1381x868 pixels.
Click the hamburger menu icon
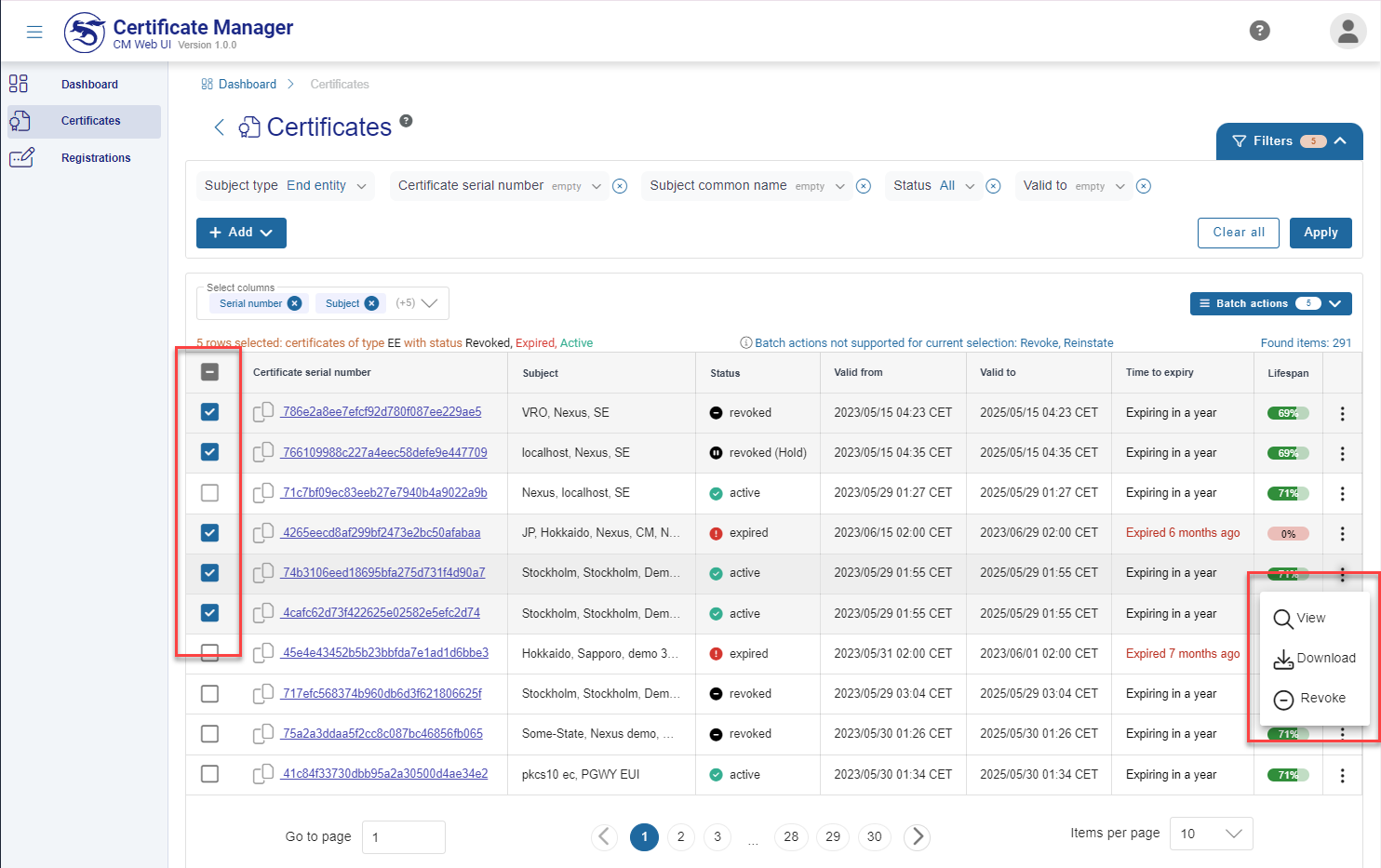point(34,33)
